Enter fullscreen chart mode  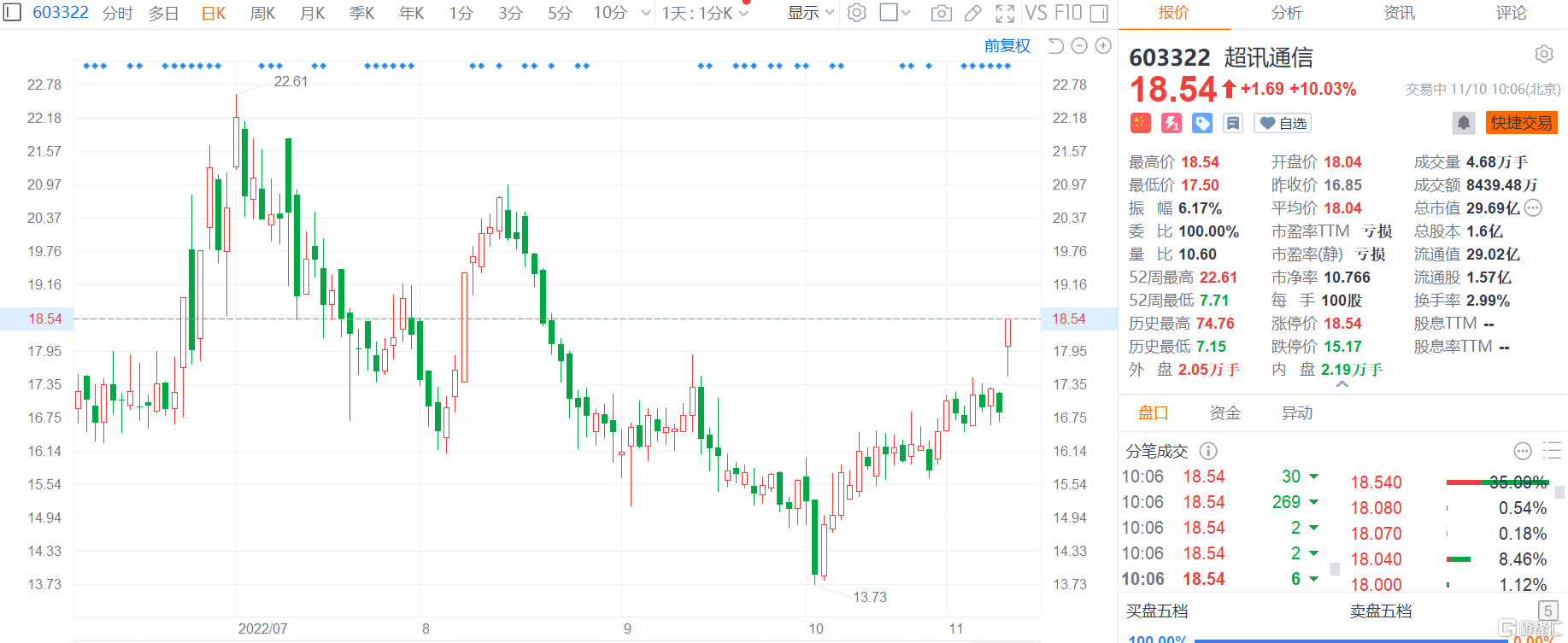coord(1005,13)
